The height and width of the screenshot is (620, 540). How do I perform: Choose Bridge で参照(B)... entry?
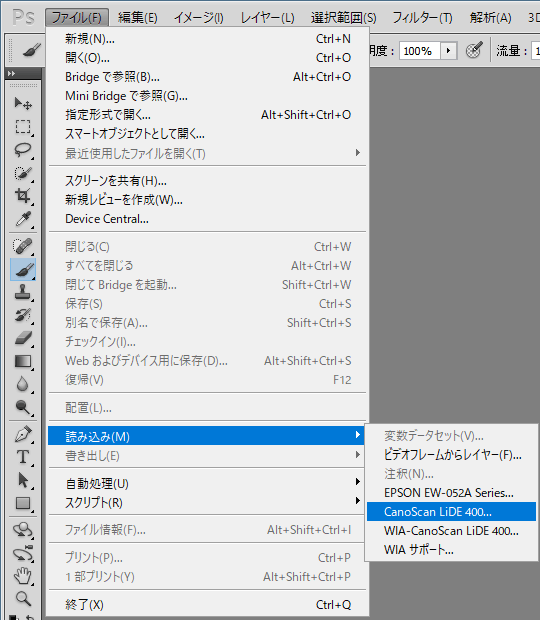[x=208, y=77]
